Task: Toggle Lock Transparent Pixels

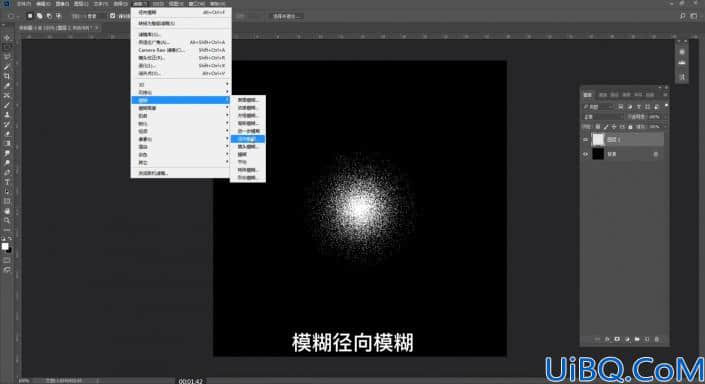Action: pos(598,127)
